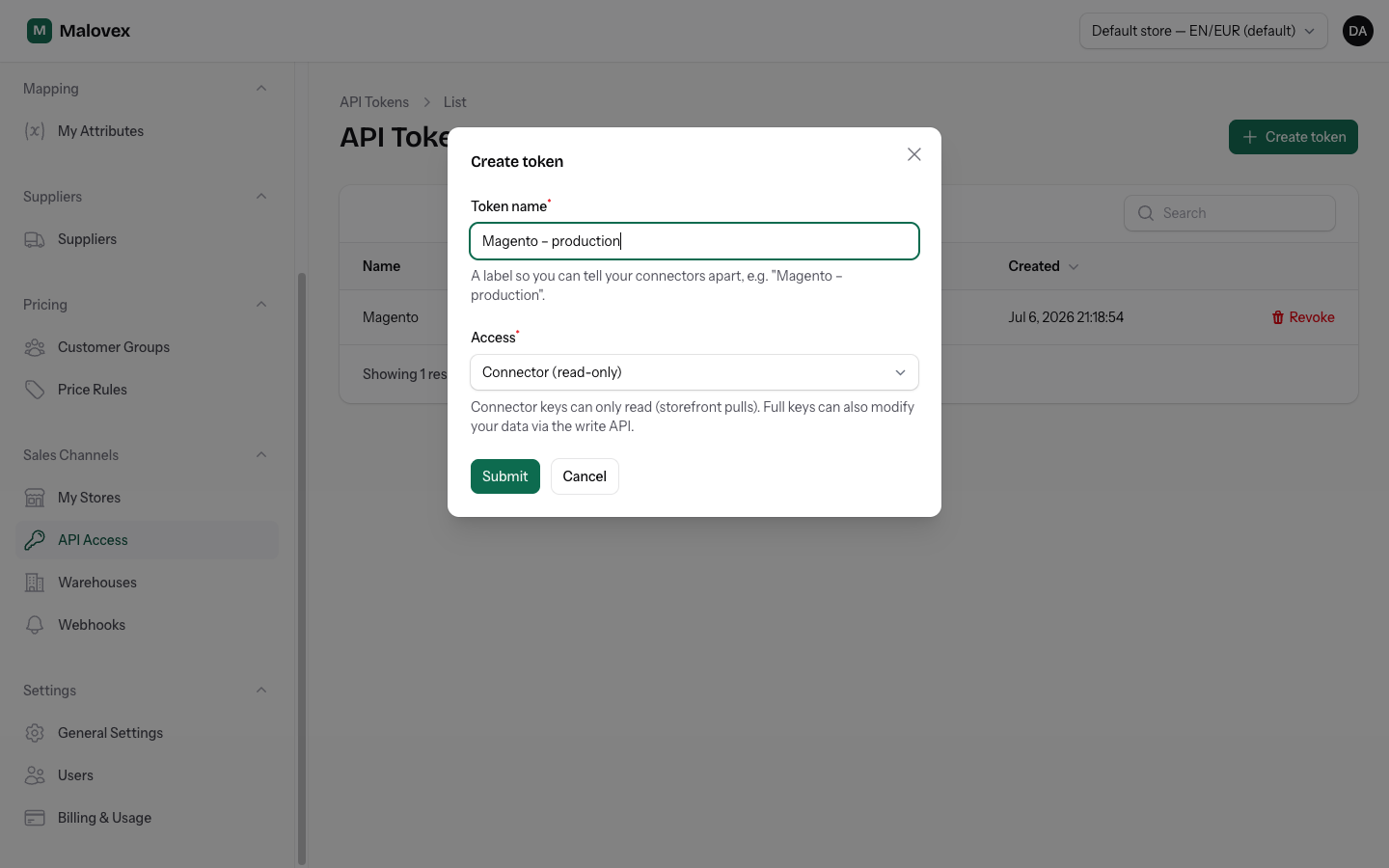The width and height of the screenshot is (1389, 868).
Task: Click the General Settings gear icon
Action: (35, 733)
